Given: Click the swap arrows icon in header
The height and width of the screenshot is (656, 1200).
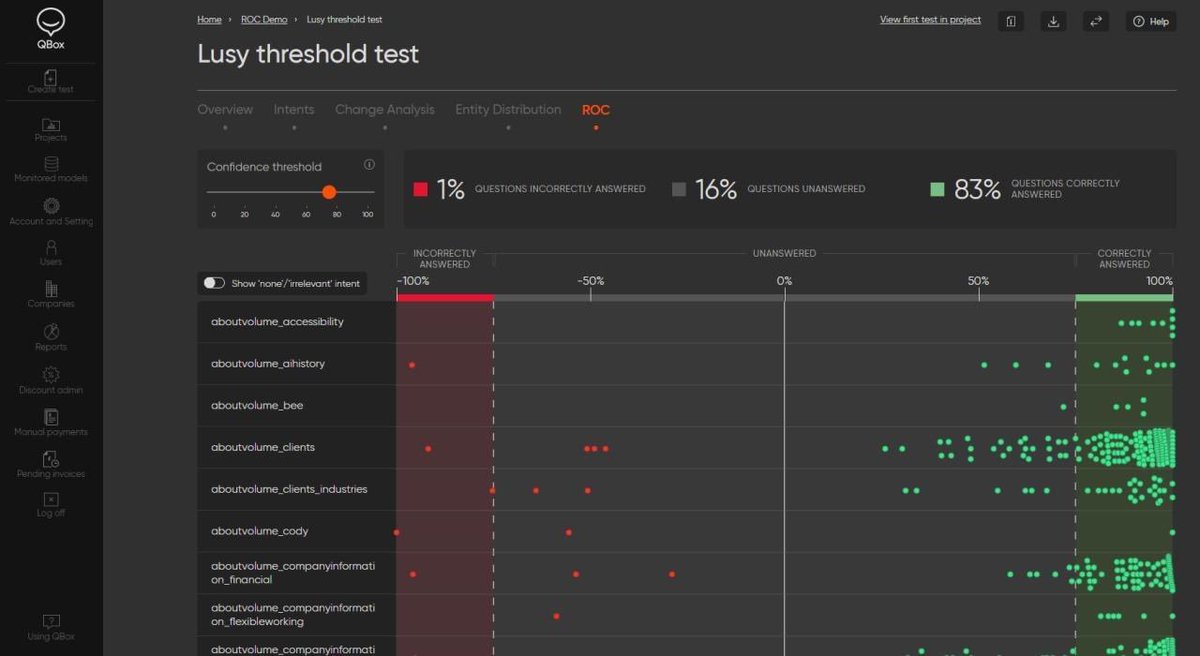Looking at the screenshot, I should (1096, 21).
